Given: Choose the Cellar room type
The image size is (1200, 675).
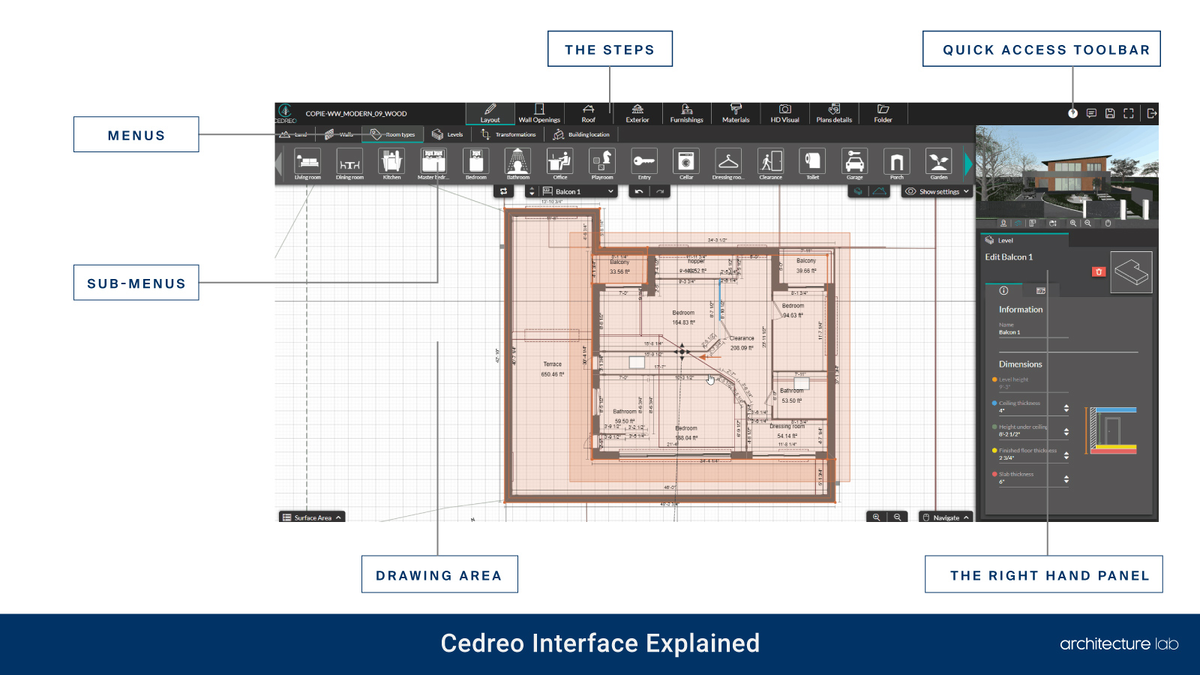Looking at the screenshot, I should (x=686, y=164).
